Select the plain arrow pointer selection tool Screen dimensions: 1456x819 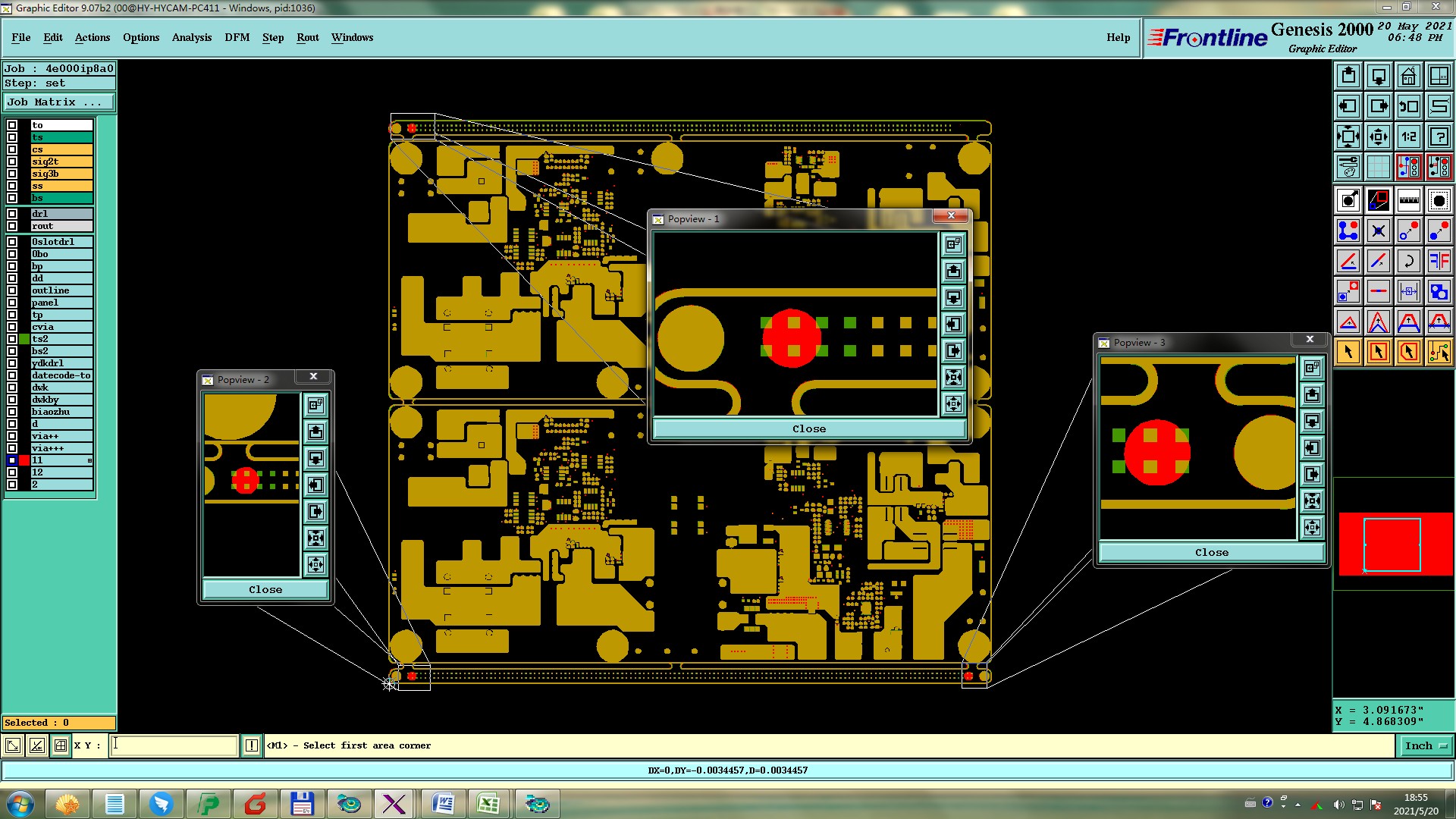(1348, 352)
